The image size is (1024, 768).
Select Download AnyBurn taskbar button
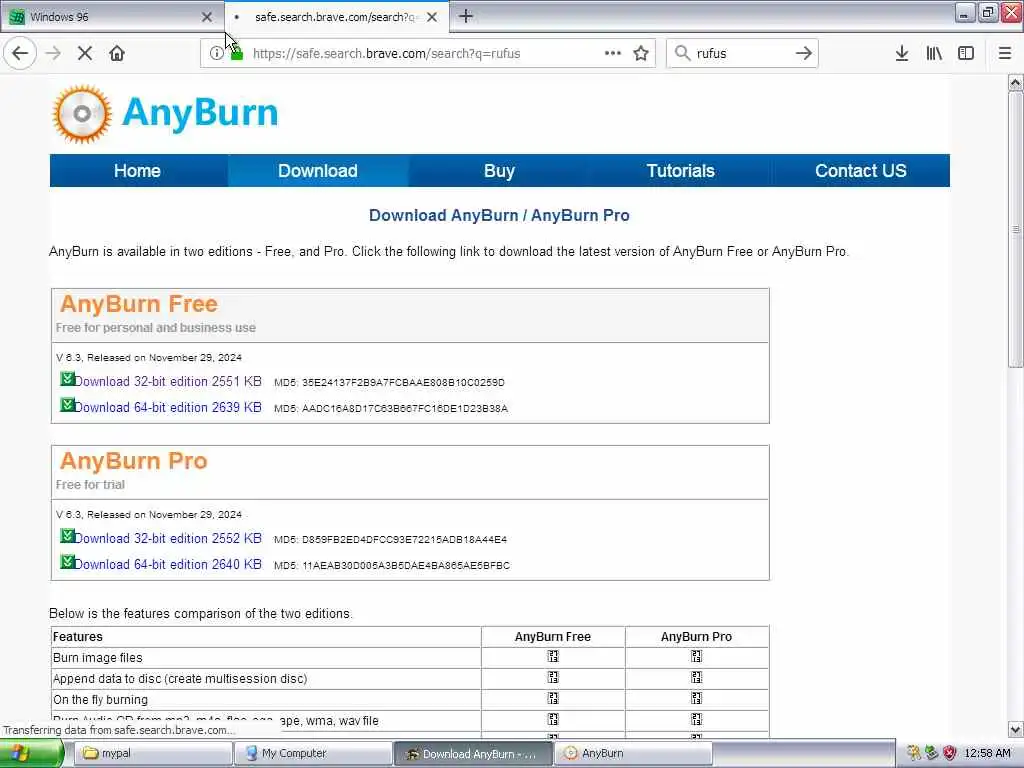473,754
